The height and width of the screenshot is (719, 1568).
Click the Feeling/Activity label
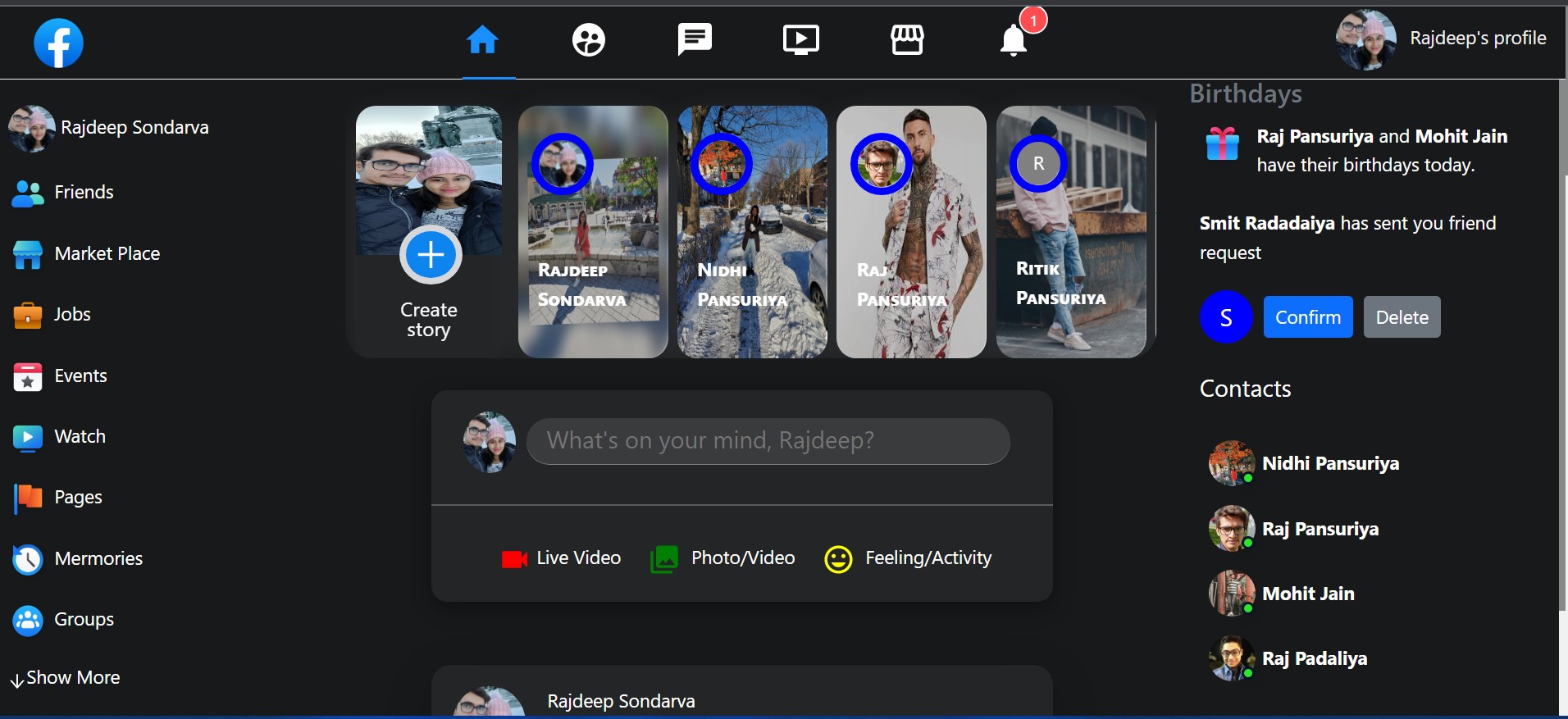928,558
